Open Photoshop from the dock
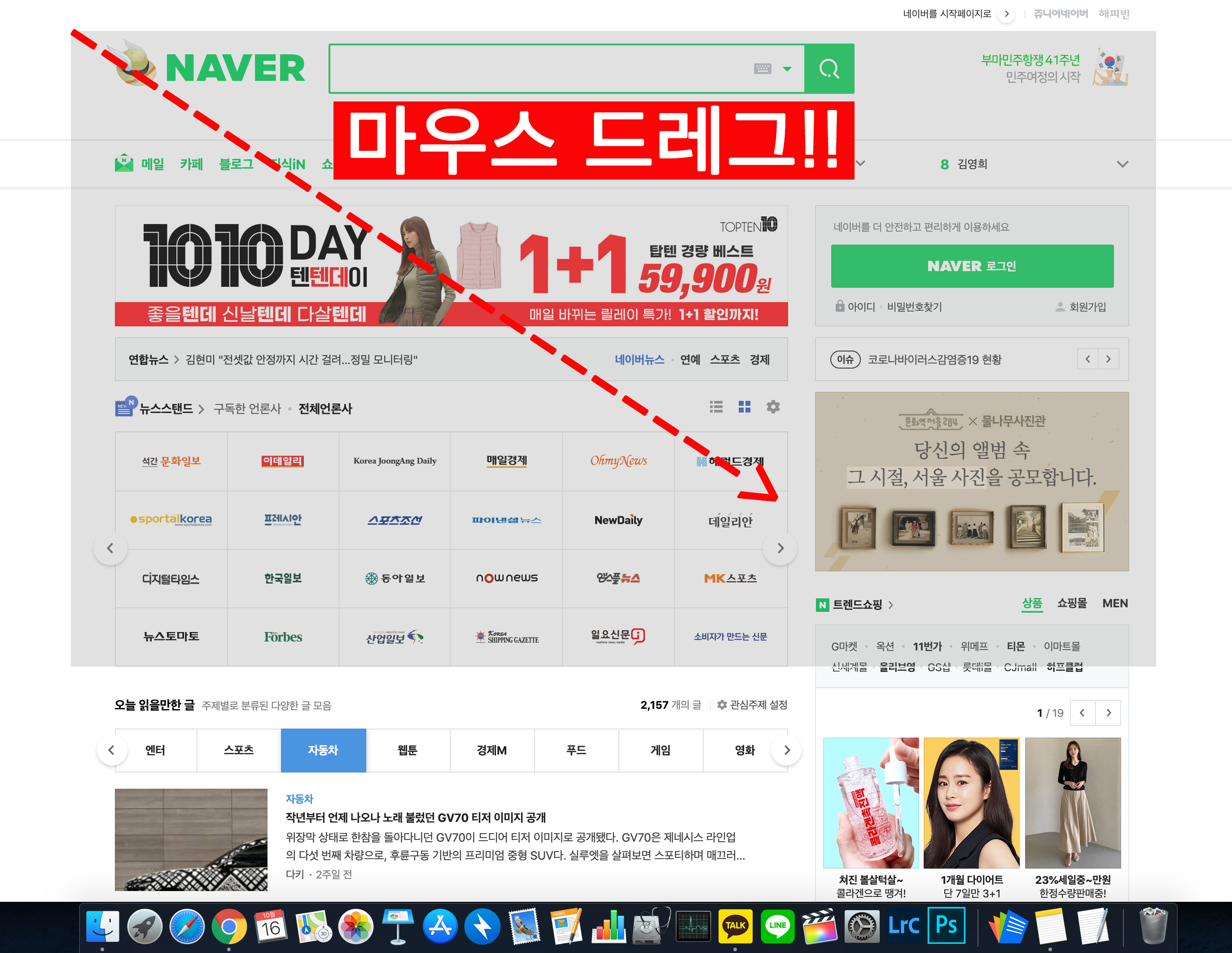This screenshot has width=1232, height=953. tap(946, 926)
